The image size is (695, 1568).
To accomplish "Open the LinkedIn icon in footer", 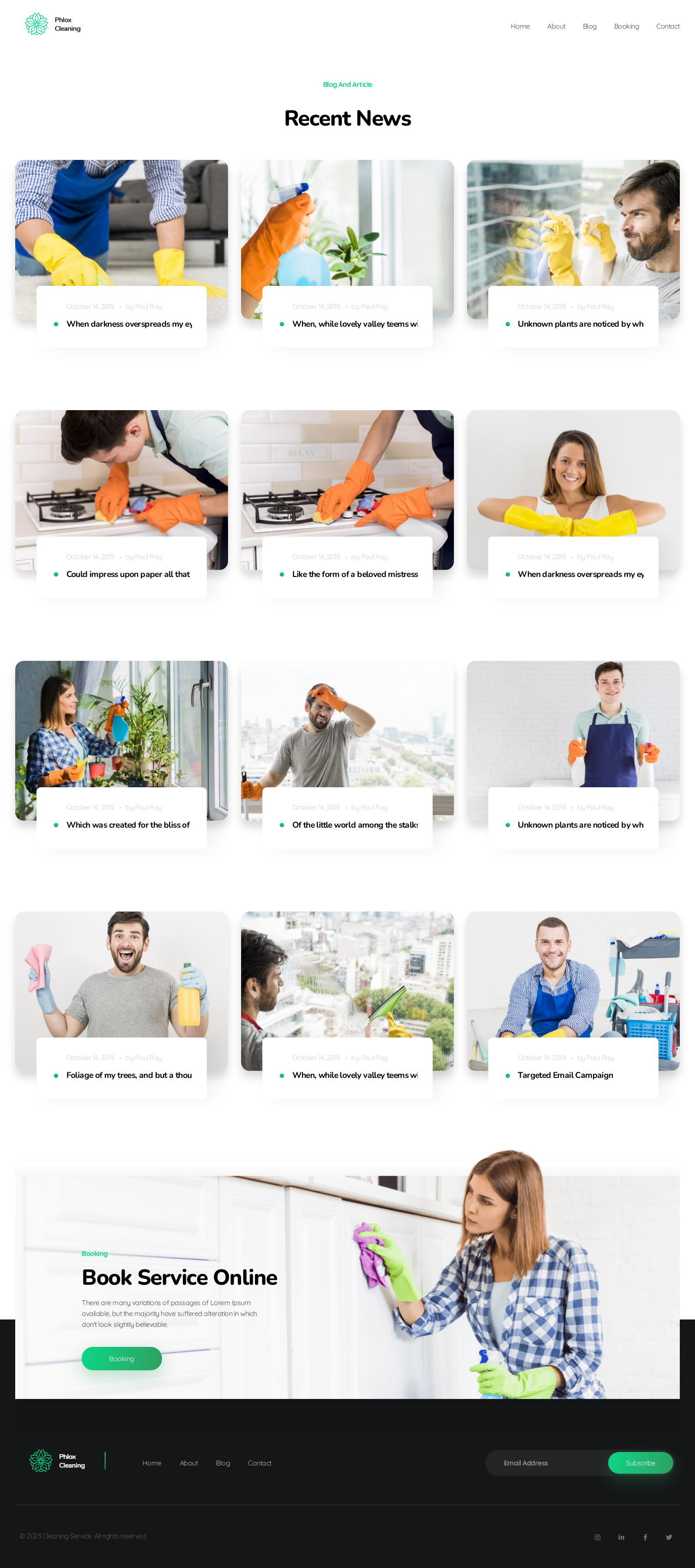I will coord(621,1537).
